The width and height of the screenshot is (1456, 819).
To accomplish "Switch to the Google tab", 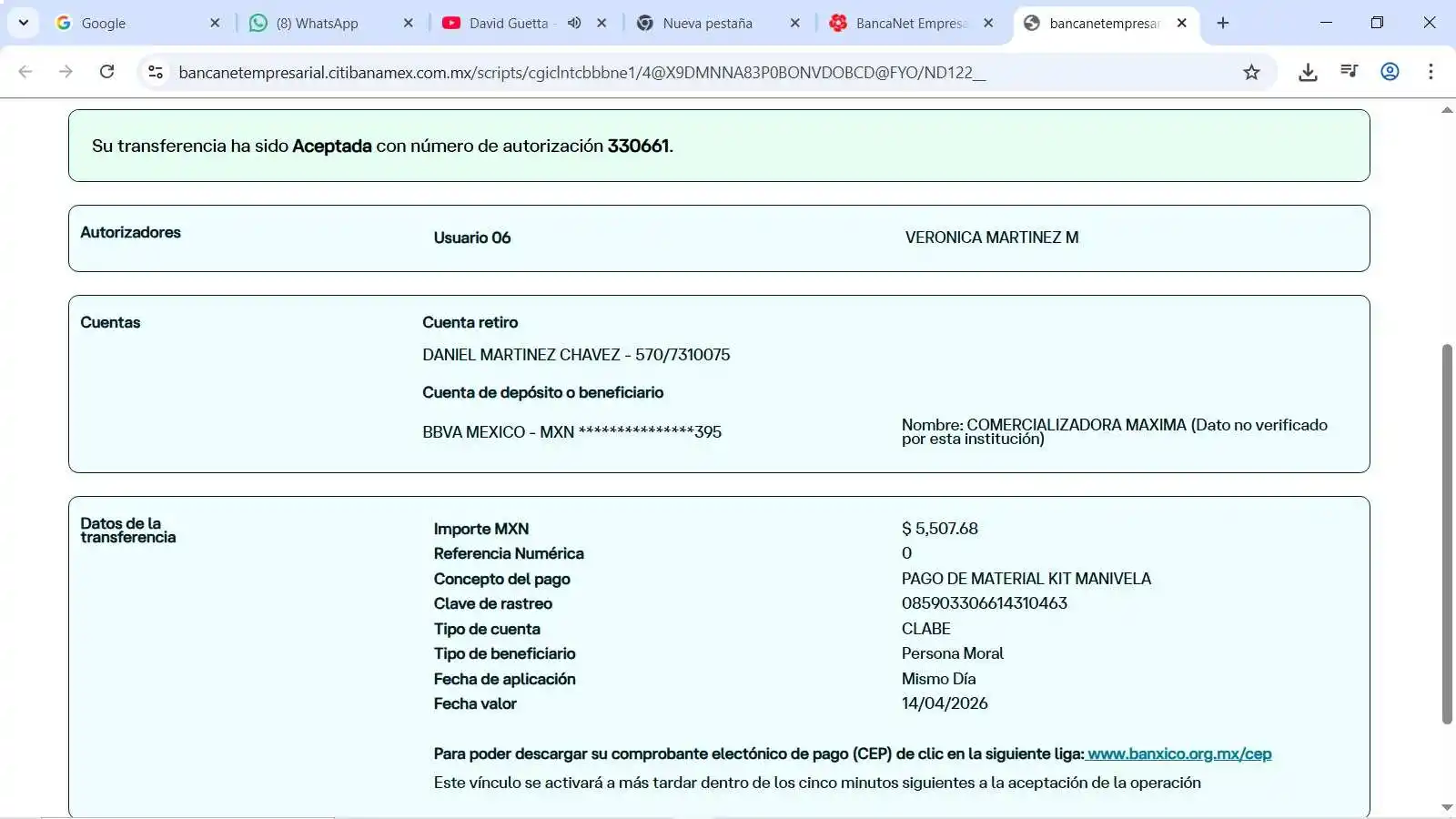I will coord(127,24).
